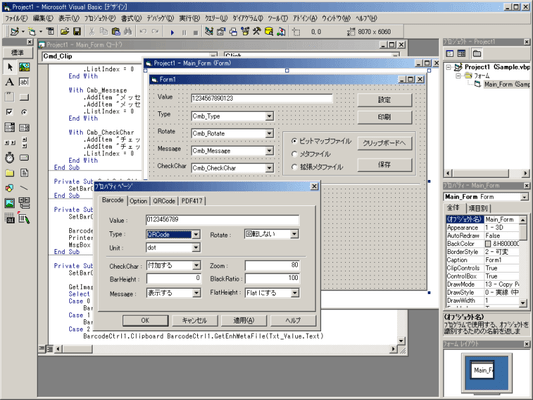The height and width of the screenshot is (400, 533).
Task: Open the 表示(V) menu
Action: pyautogui.click(x=69, y=18)
